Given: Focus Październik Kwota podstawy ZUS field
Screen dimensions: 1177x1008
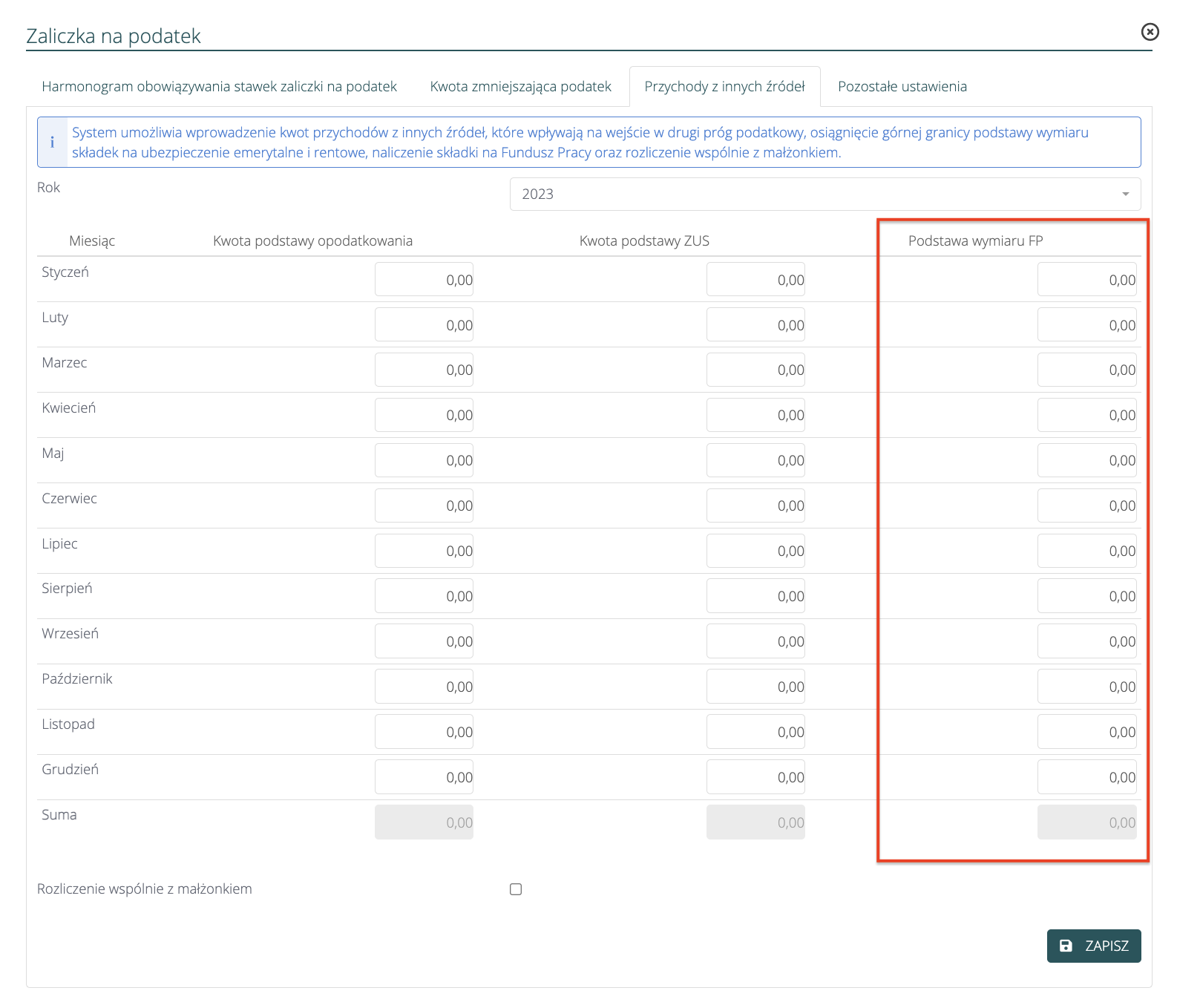Looking at the screenshot, I should 755,687.
